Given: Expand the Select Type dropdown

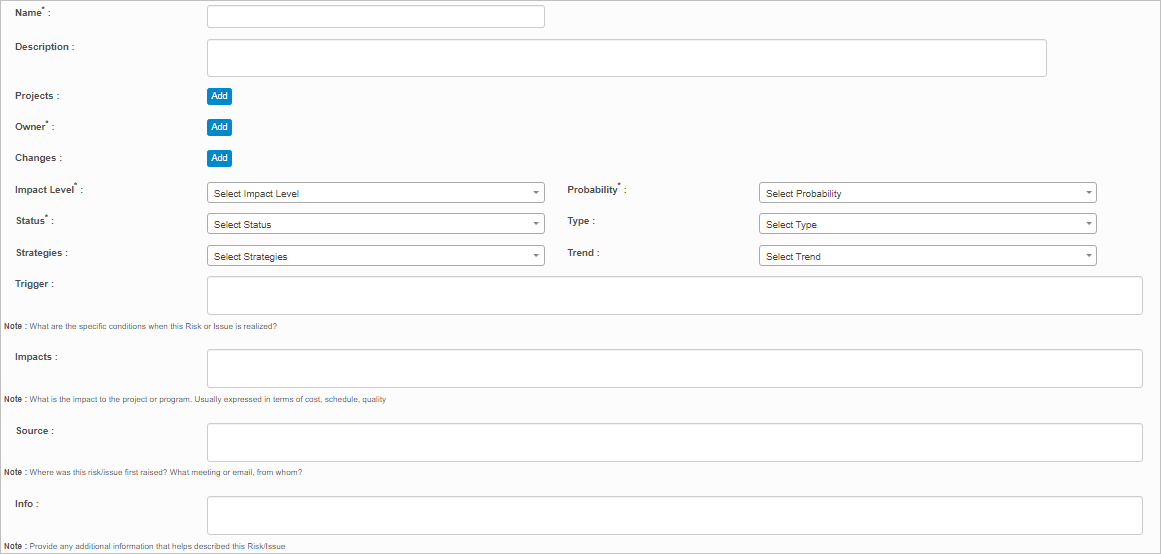Looking at the screenshot, I should pyautogui.click(x=927, y=224).
